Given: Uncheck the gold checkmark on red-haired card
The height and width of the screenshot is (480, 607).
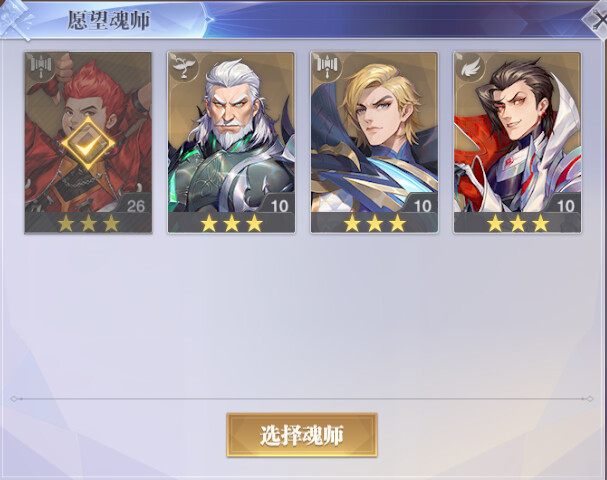Looking at the screenshot, I should pyautogui.click(x=88, y=143).
